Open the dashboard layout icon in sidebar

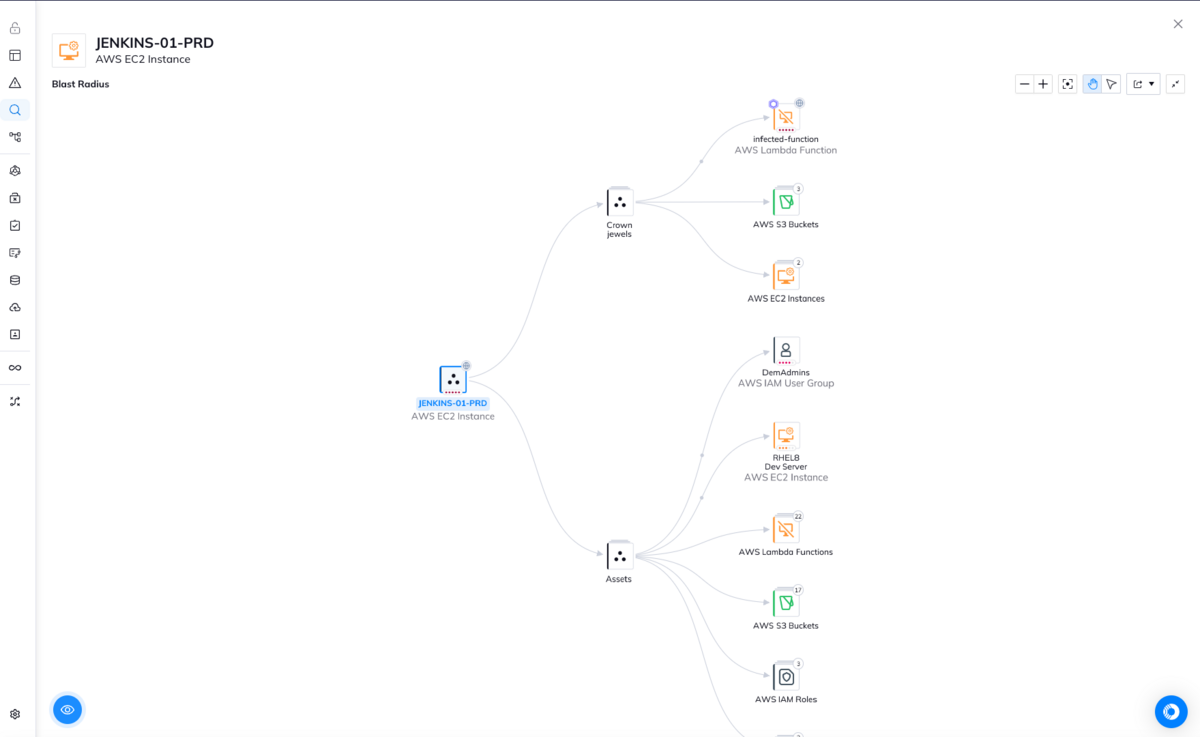pyautogui.click(x=15, y=56)
